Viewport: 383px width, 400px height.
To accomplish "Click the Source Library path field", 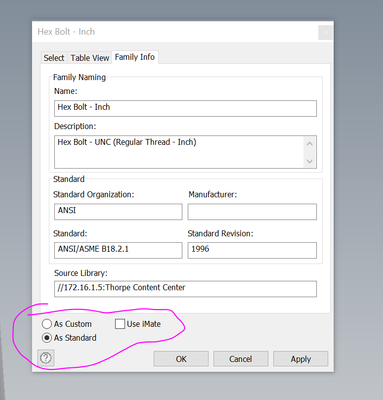I will [x=185, y=289].
